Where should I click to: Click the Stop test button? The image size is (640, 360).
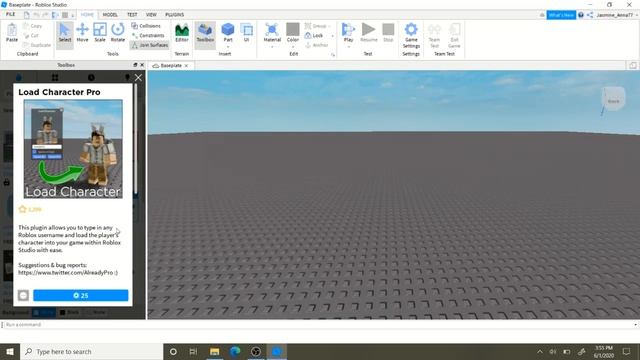pos(388,33)
